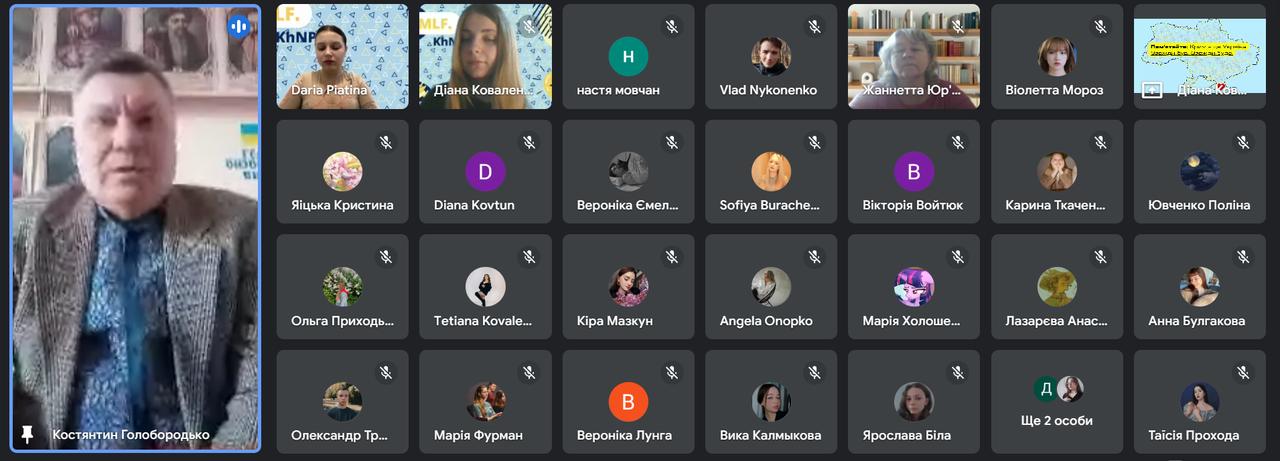Open Daria Platina's video tile

point(342,57)
